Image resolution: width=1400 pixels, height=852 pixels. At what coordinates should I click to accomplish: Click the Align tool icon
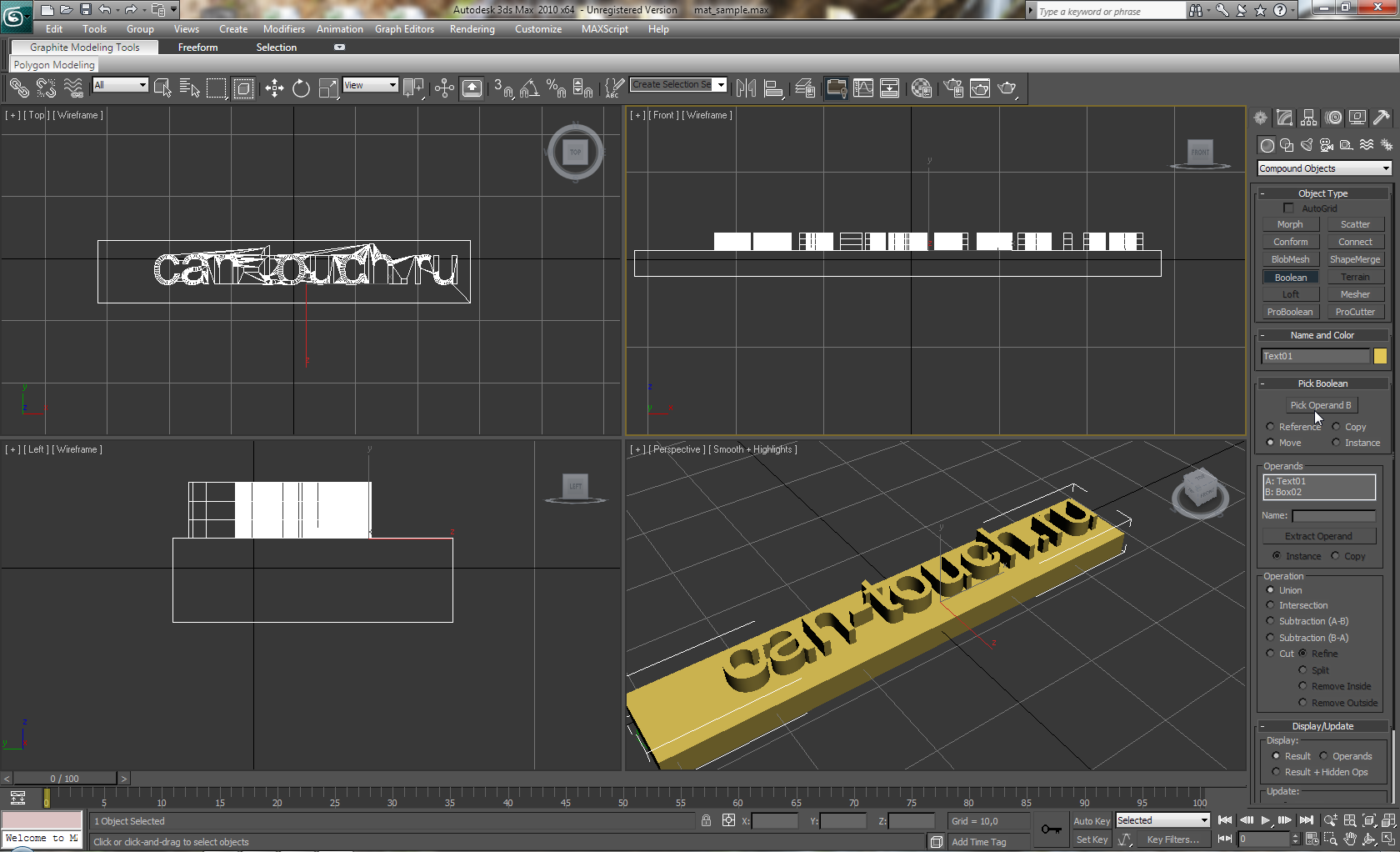[x=773, y=88]
